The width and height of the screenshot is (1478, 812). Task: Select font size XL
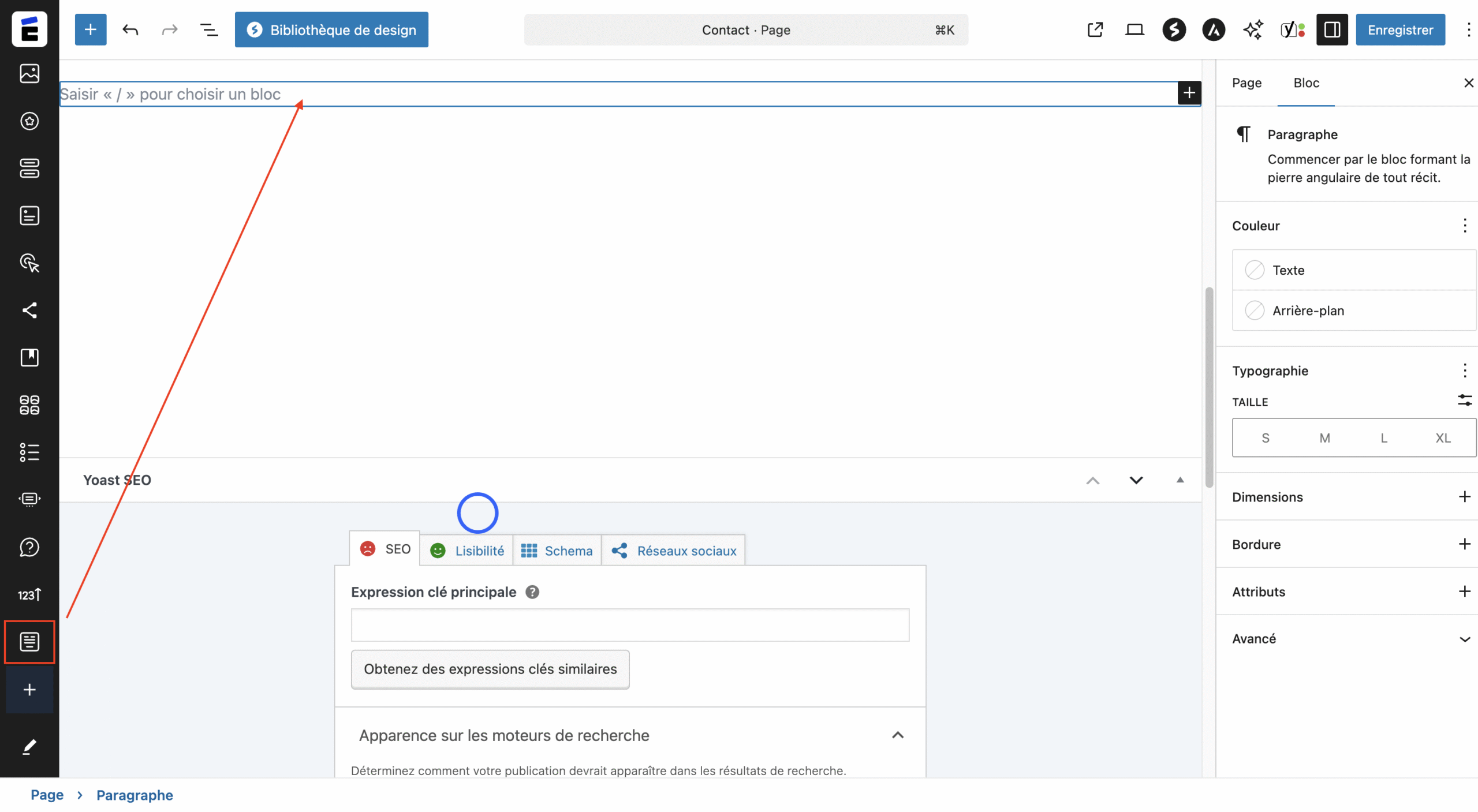click(x=1443, y=438)
